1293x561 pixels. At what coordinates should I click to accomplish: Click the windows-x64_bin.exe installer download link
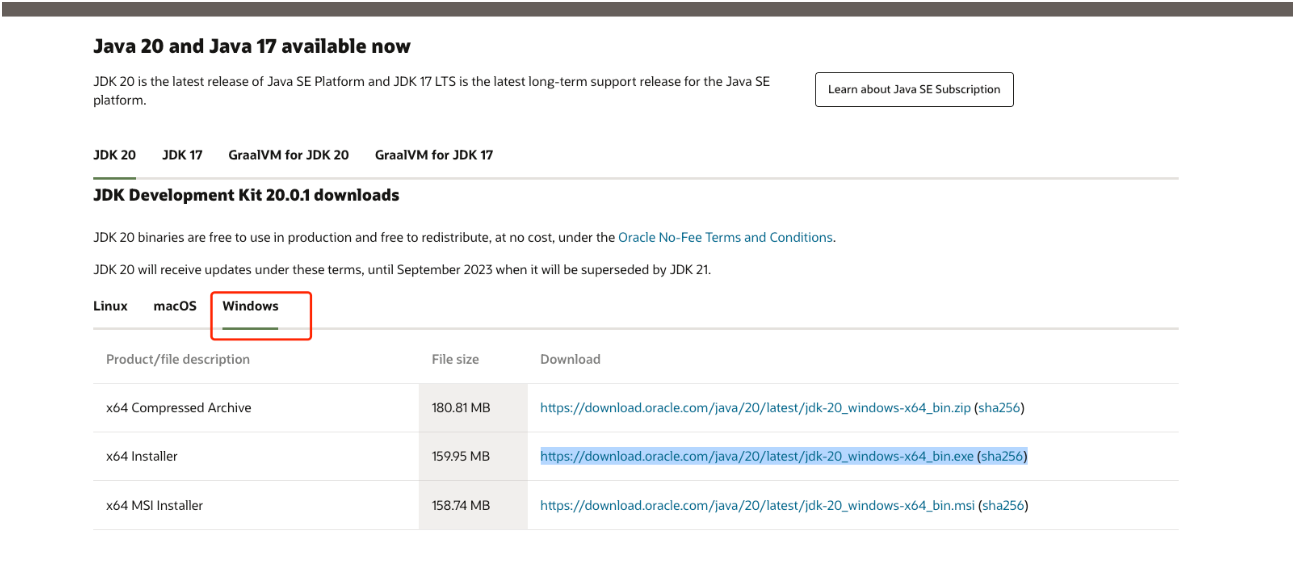[756, 456]
